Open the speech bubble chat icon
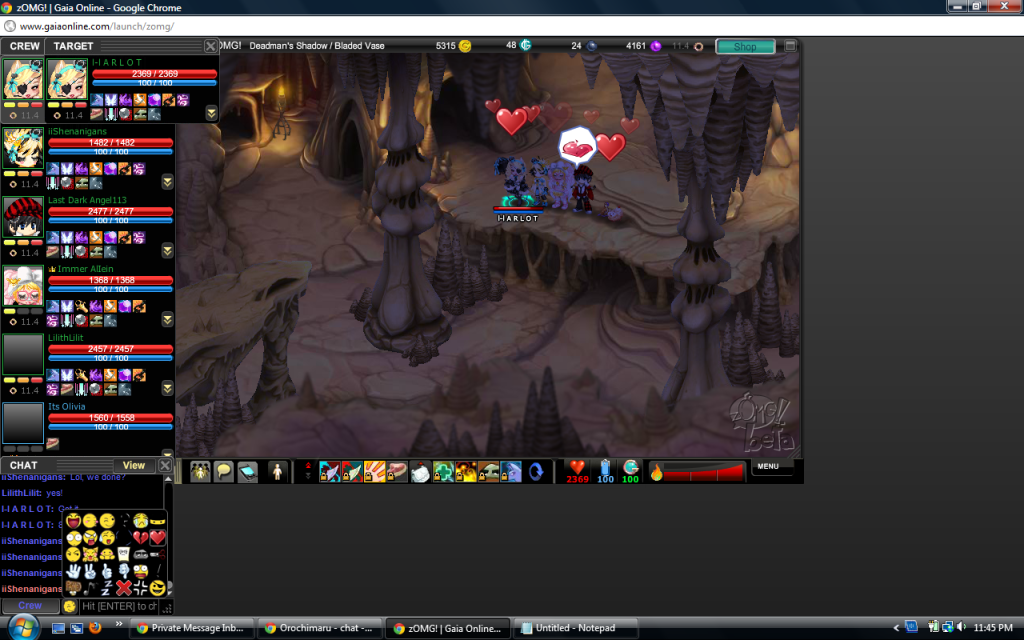1024x640 pixels. [x=223, y=472]
